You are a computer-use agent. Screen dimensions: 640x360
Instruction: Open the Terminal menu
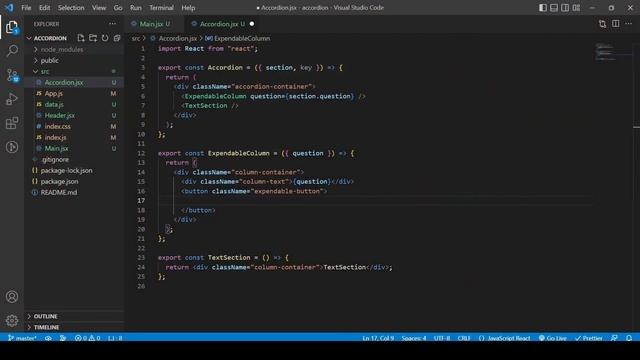(x=161, y=8)
